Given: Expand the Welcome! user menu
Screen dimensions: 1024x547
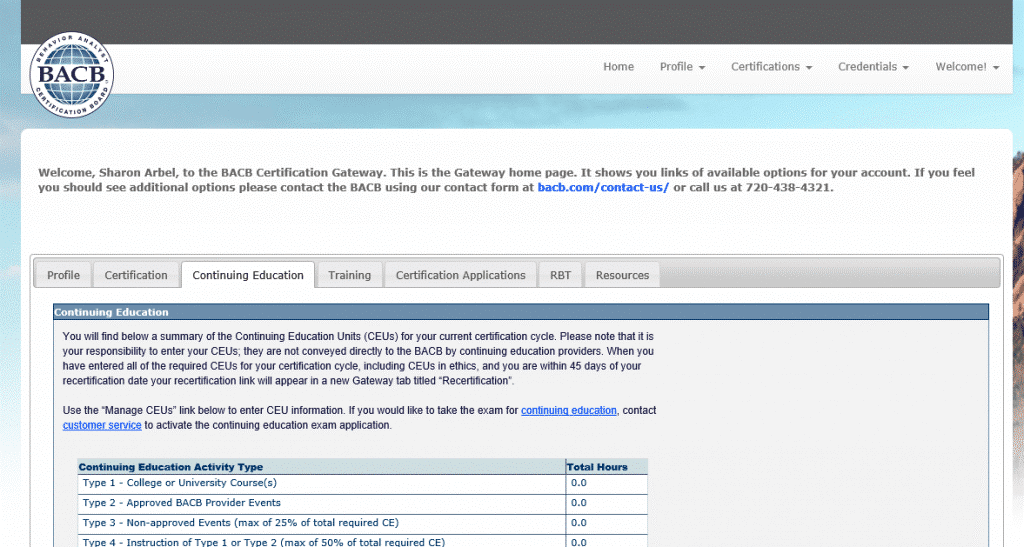Looking at the screenshot, I should 967,67.
